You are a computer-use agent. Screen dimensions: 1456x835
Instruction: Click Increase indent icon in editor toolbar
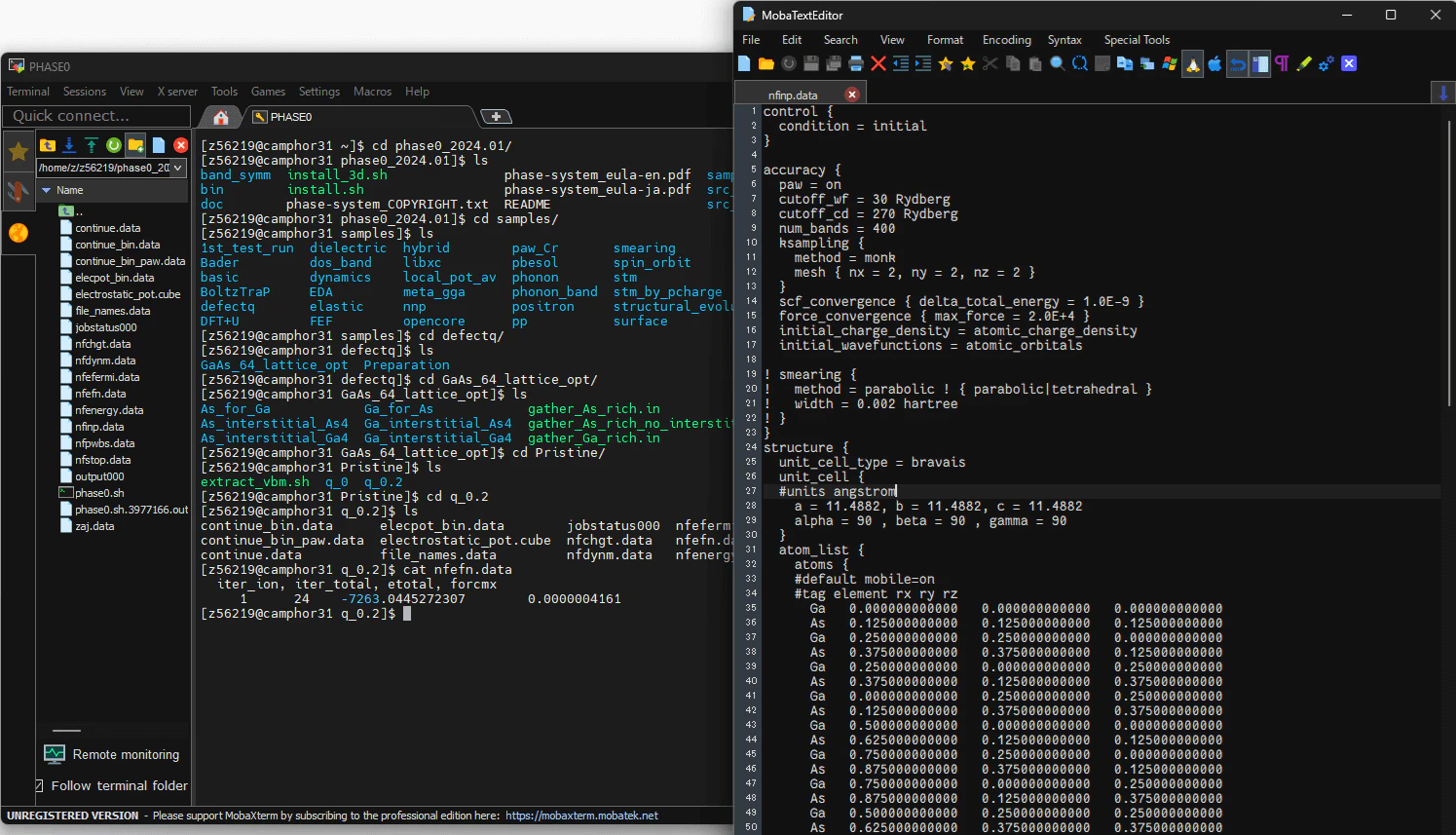[923, 63]
